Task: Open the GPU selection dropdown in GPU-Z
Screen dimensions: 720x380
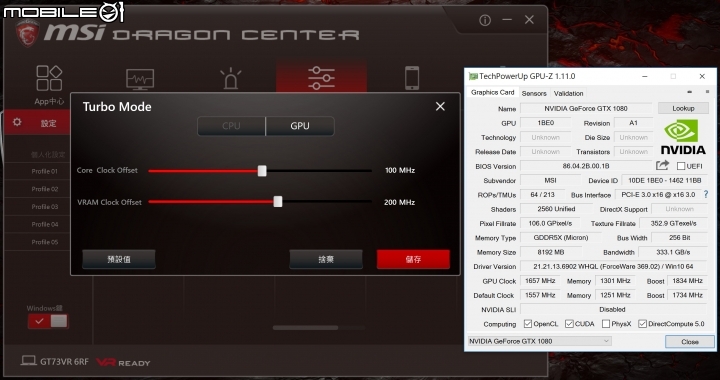Action: click(x=540, y=341)
